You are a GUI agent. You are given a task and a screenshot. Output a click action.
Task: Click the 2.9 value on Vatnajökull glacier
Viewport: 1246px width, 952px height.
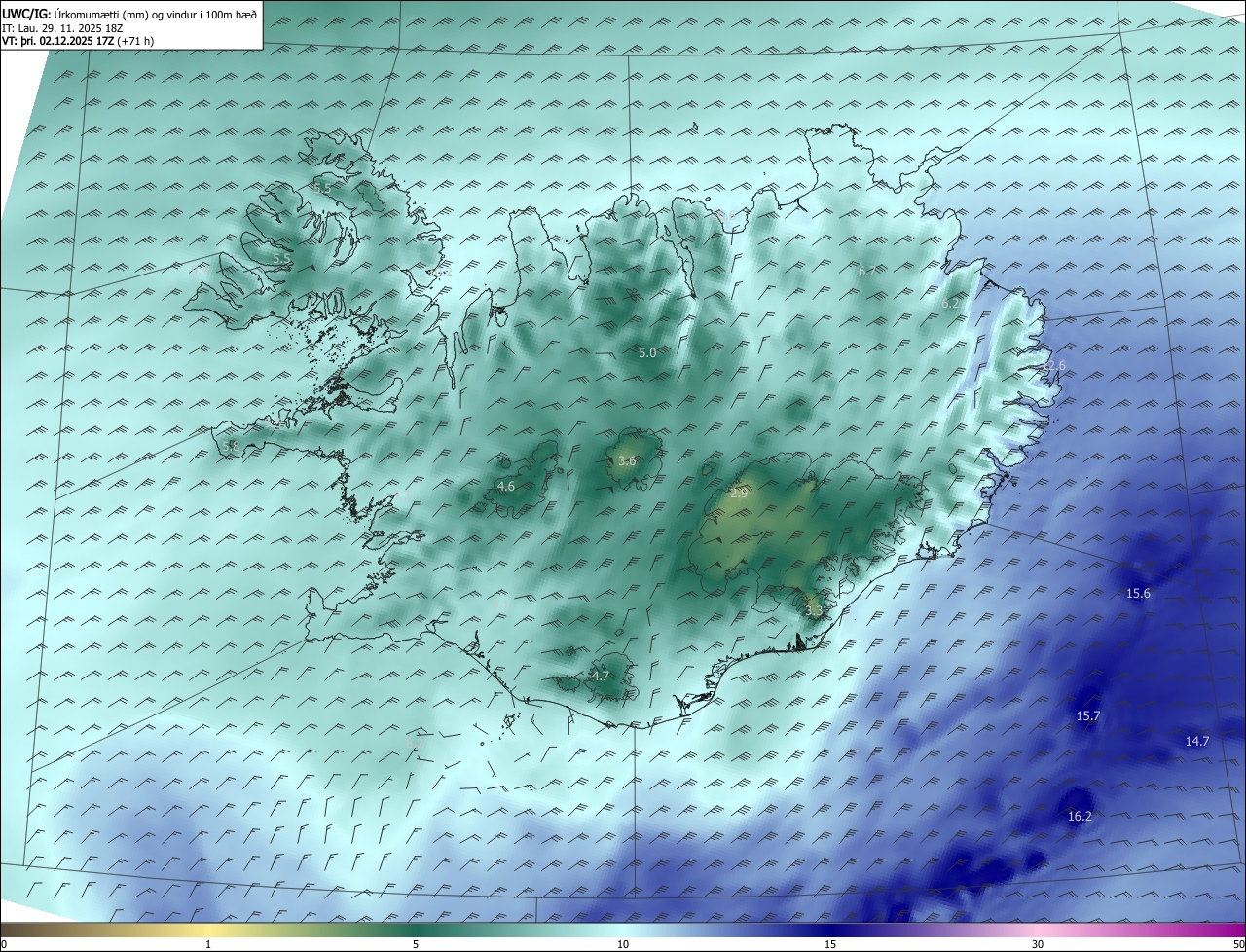[739, 493]
